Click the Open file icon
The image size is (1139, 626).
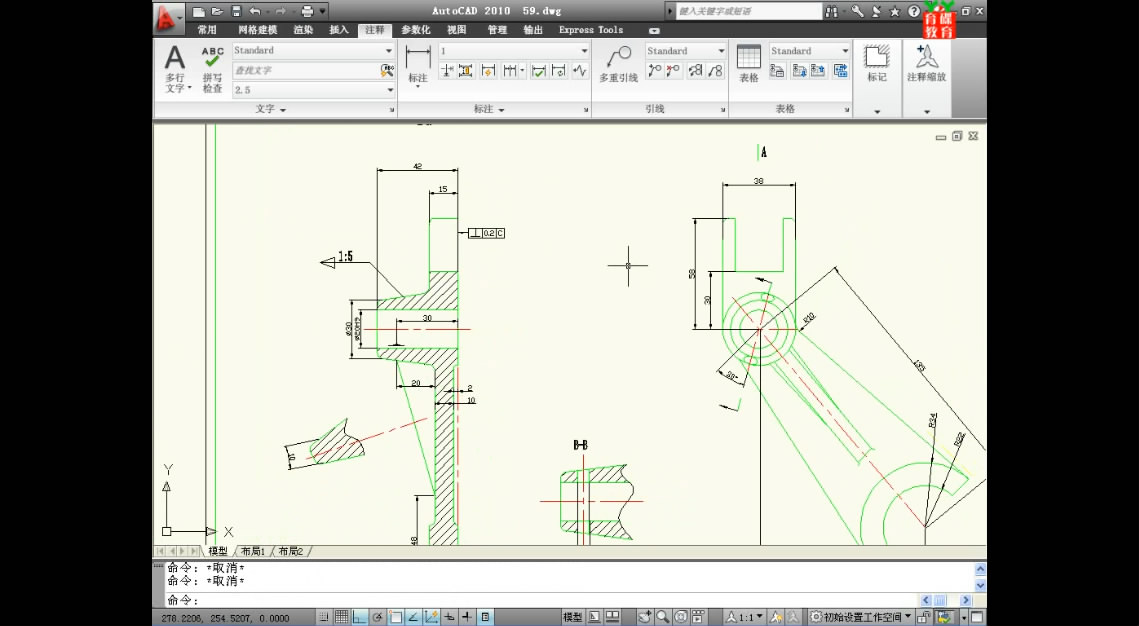click(x=216, y=11)
